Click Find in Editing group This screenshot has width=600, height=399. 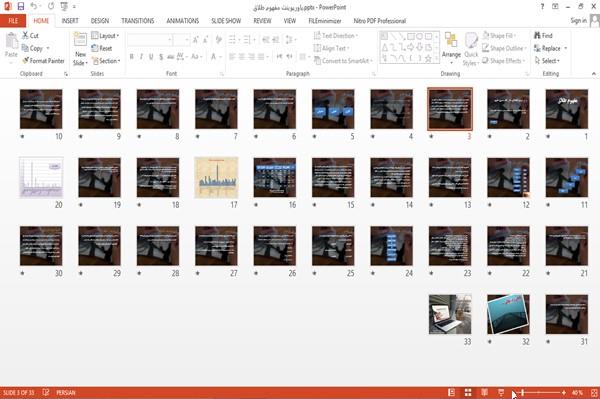click(x=544, y=36)
